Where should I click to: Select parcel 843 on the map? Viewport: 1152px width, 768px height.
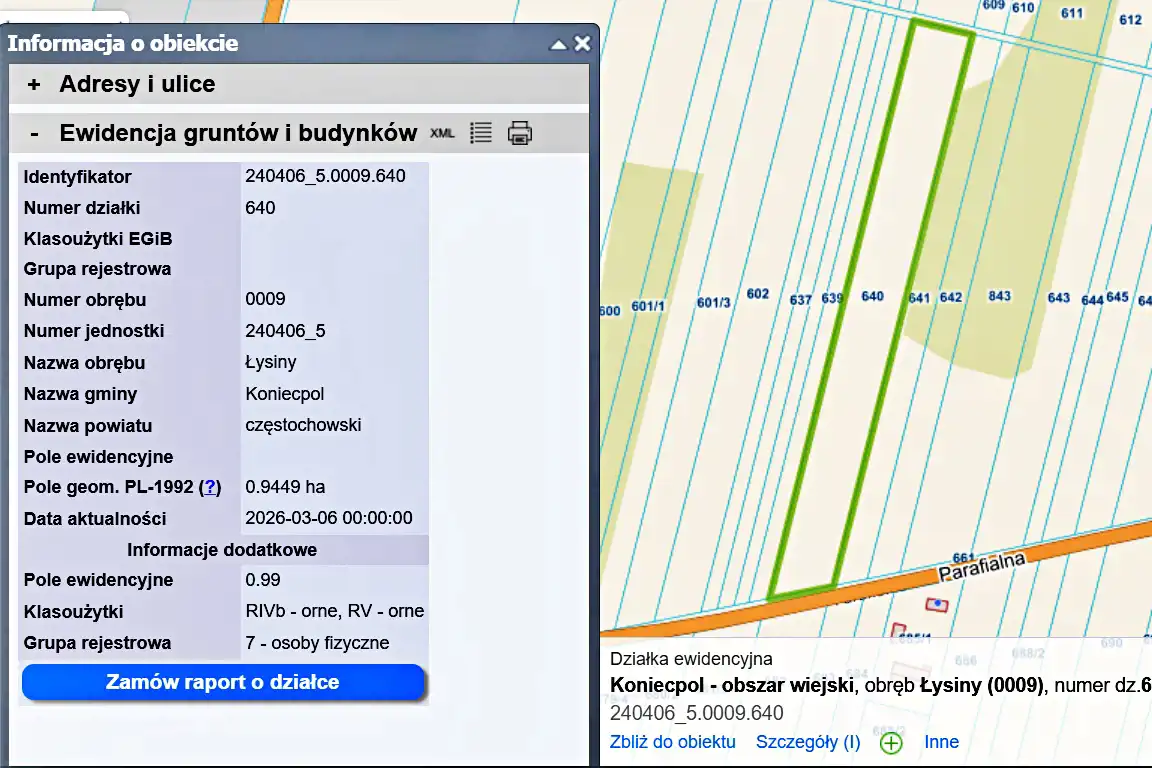(999, 296)
